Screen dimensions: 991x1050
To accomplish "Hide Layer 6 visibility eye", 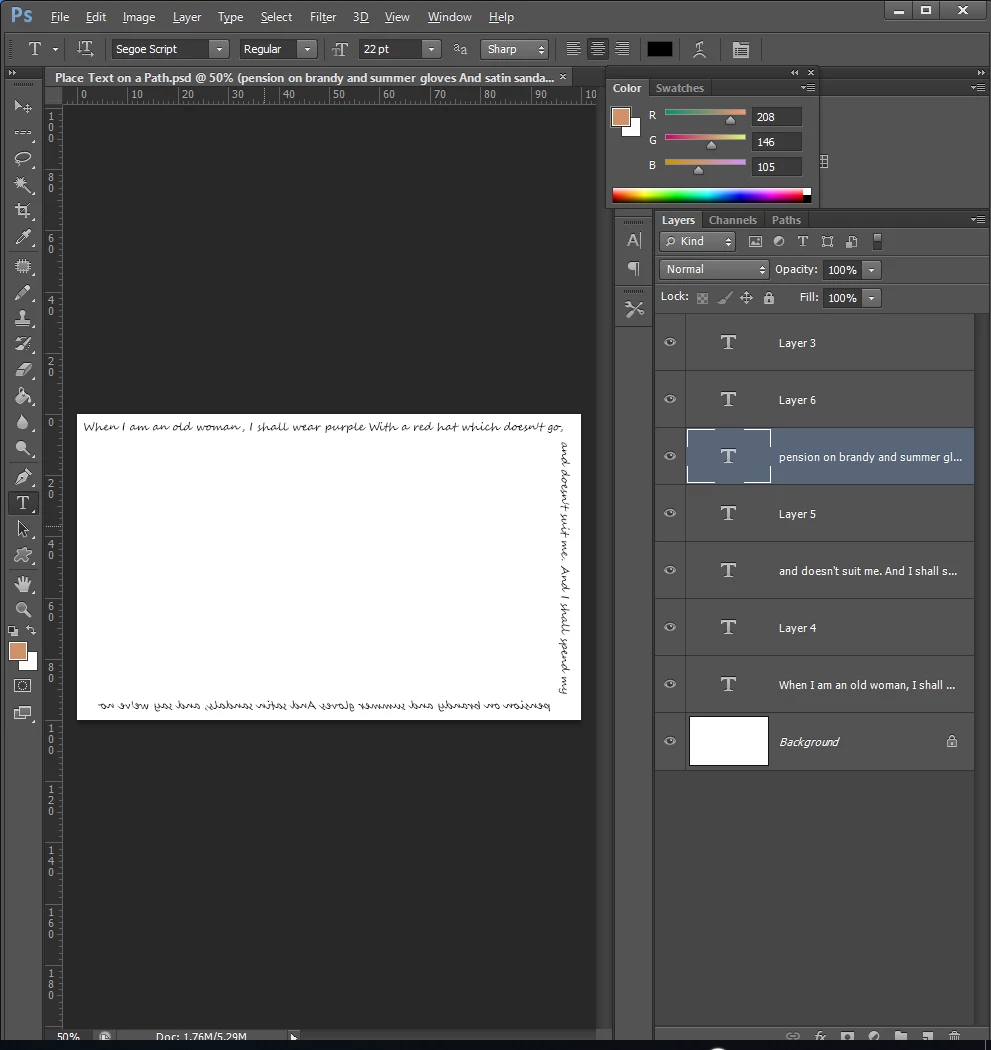I will point(670,399).
